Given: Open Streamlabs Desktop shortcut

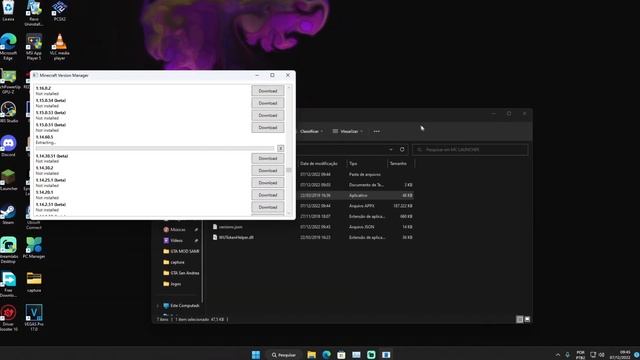Looking at the screenshot, I should [8, 250].
